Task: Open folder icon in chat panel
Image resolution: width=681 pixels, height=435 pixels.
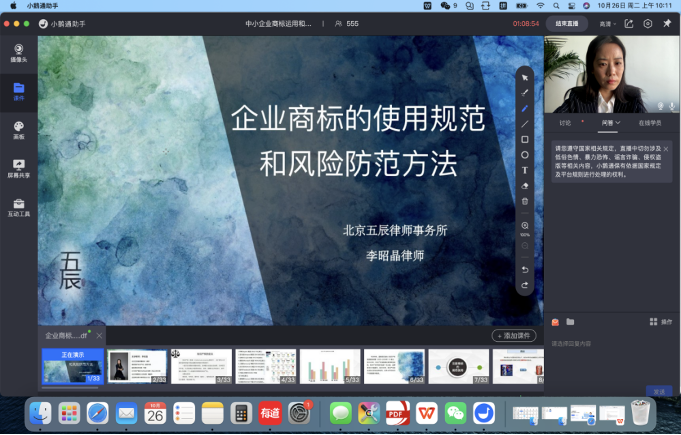Action: coord(570,322)
